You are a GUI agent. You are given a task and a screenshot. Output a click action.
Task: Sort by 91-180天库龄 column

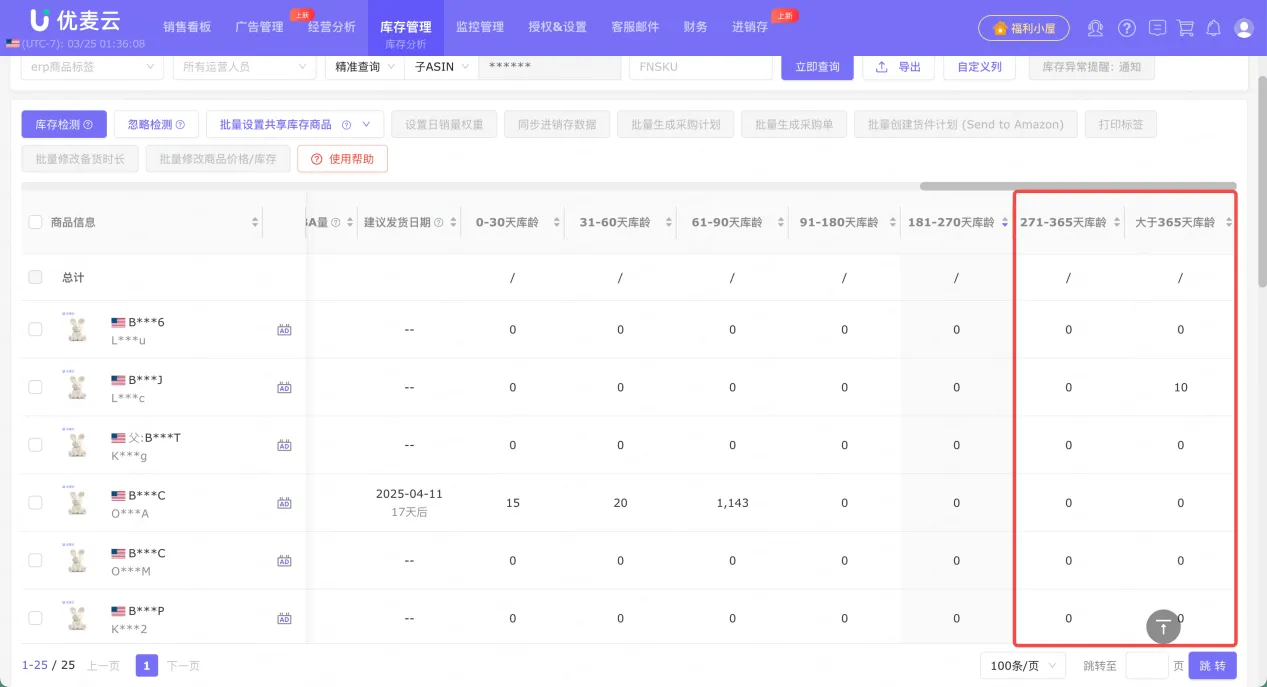893,222
